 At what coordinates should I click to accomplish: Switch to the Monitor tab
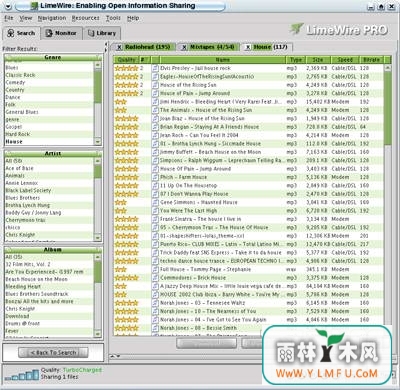click(61, 33)
